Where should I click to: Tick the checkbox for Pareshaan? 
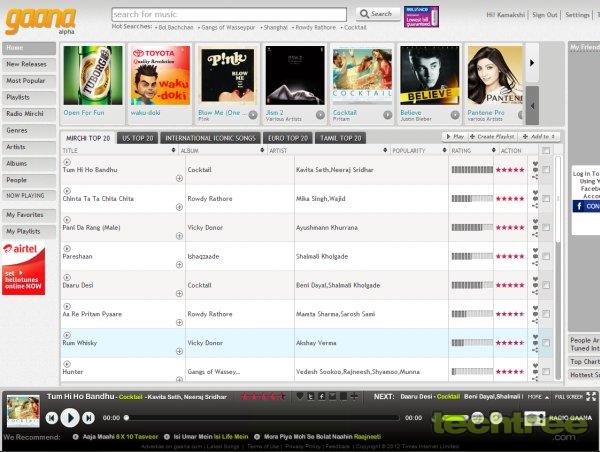click(x=546, y=256)
